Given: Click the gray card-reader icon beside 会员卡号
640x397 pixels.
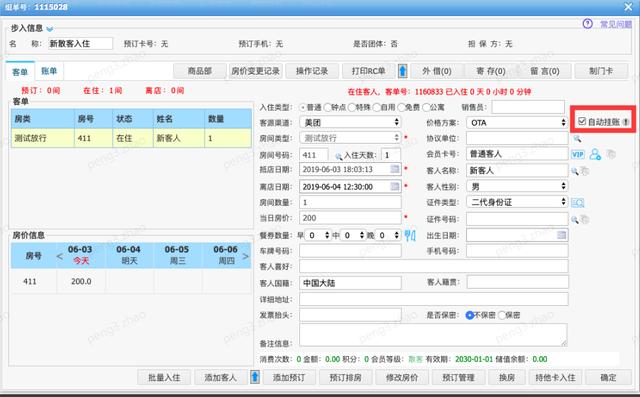Looking at the screenshot, I should point(611,154).
